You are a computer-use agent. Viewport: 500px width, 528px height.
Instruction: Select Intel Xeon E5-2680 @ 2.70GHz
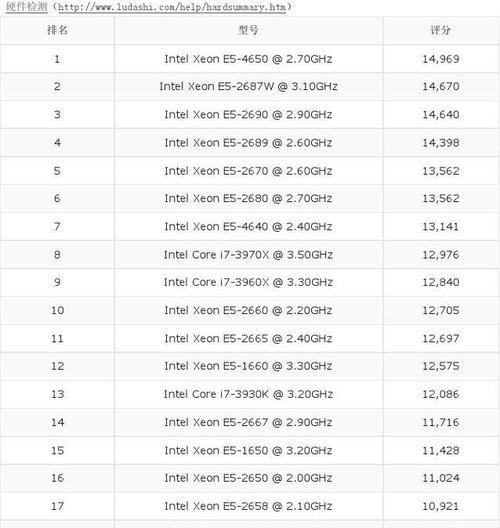[x=248, y=198]
